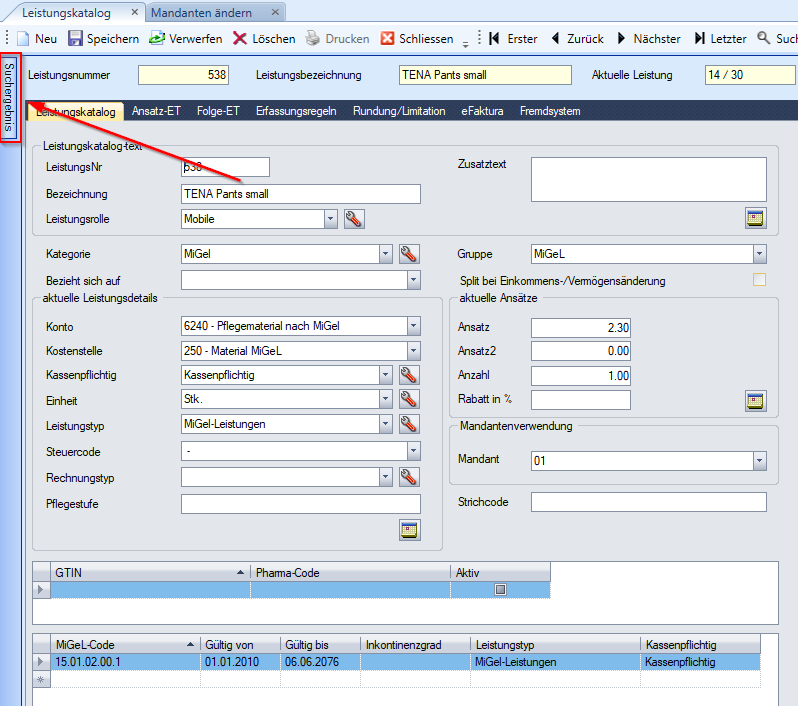Toggle Split bei Einkommens-/Vermögensänderung checkbox

[759, 280]
